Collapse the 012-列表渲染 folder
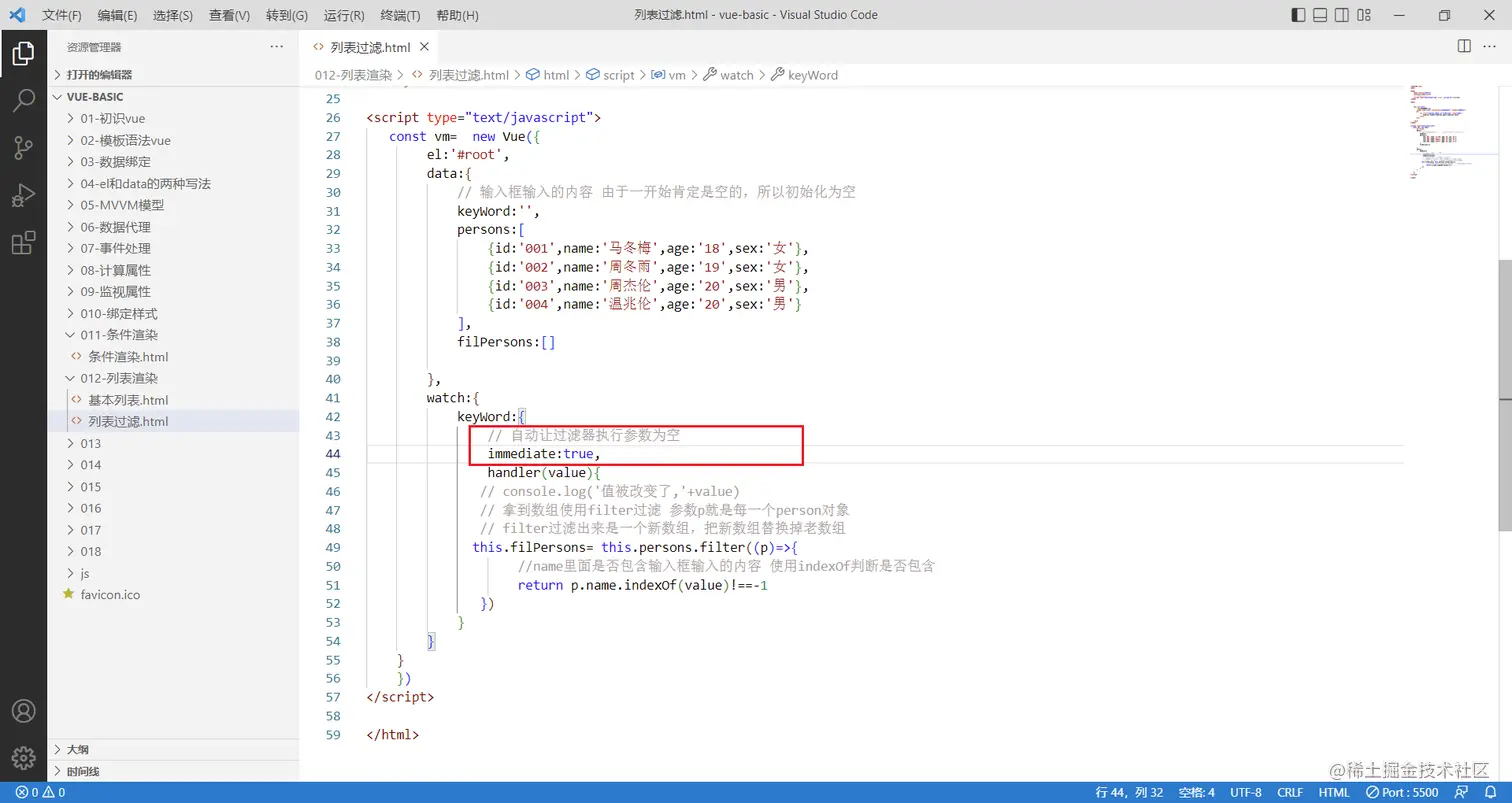 [173, 378]
